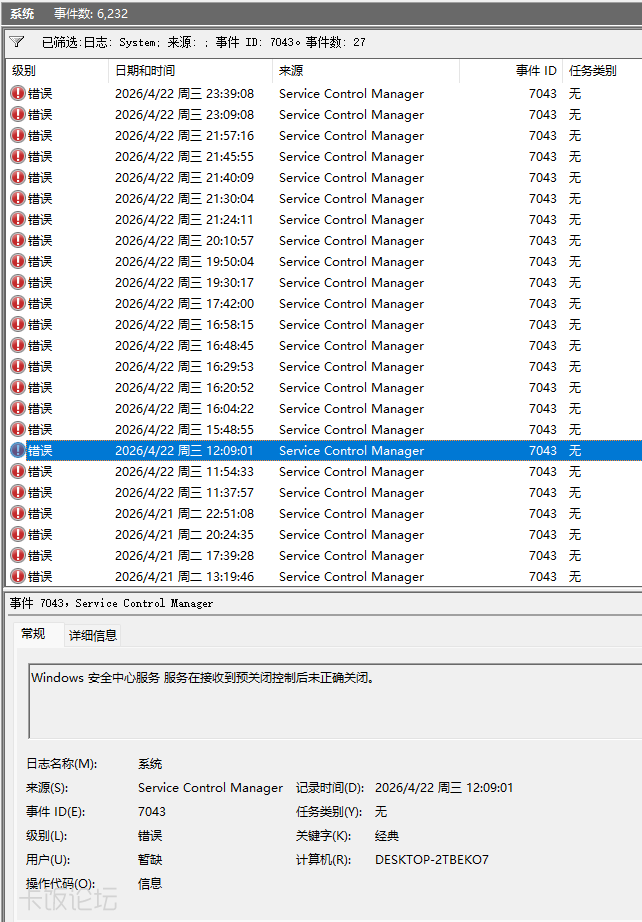Click error icon of 16:48:45 event
This screenshot has width=642, height=922.
pyautogui.click(x=18, y=345)
